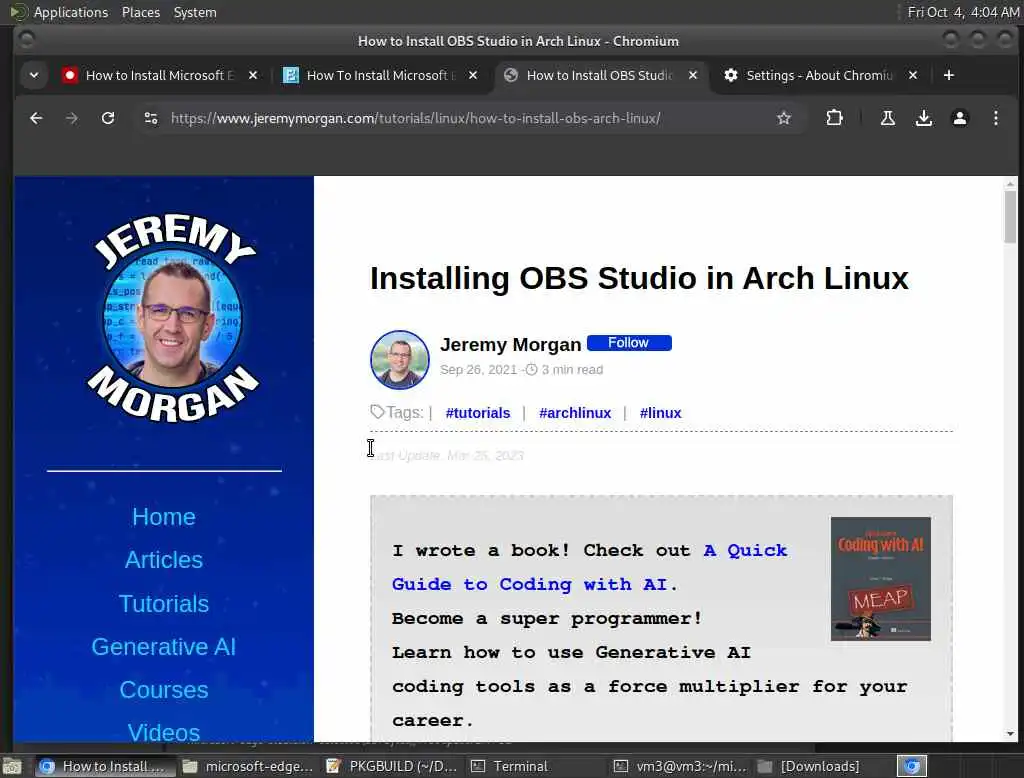Open the Downloads toolbar icon

(x=923, y=118)
